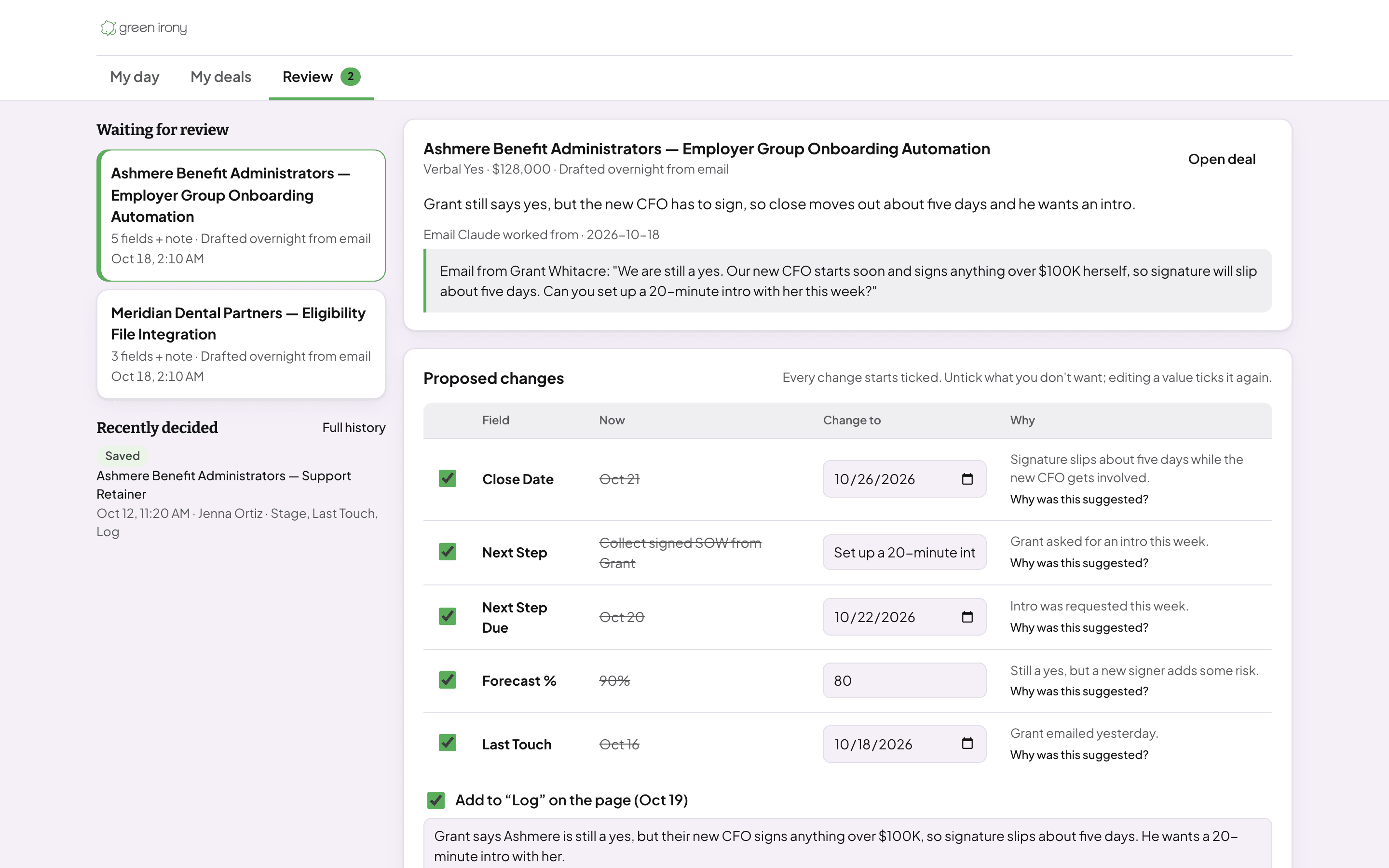Open calendar picker for Close Date
This screenshot has height=868, width=1389.
tap(967, 479)
